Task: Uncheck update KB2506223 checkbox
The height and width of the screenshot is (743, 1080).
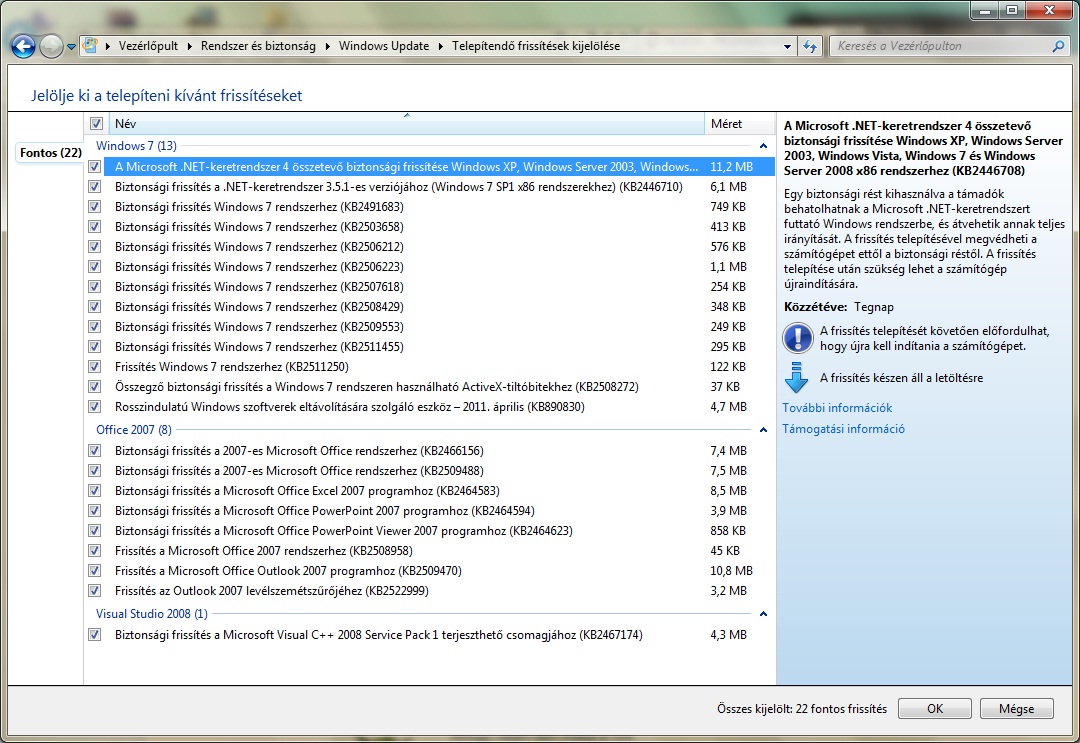Action: [x=95, y=266]
